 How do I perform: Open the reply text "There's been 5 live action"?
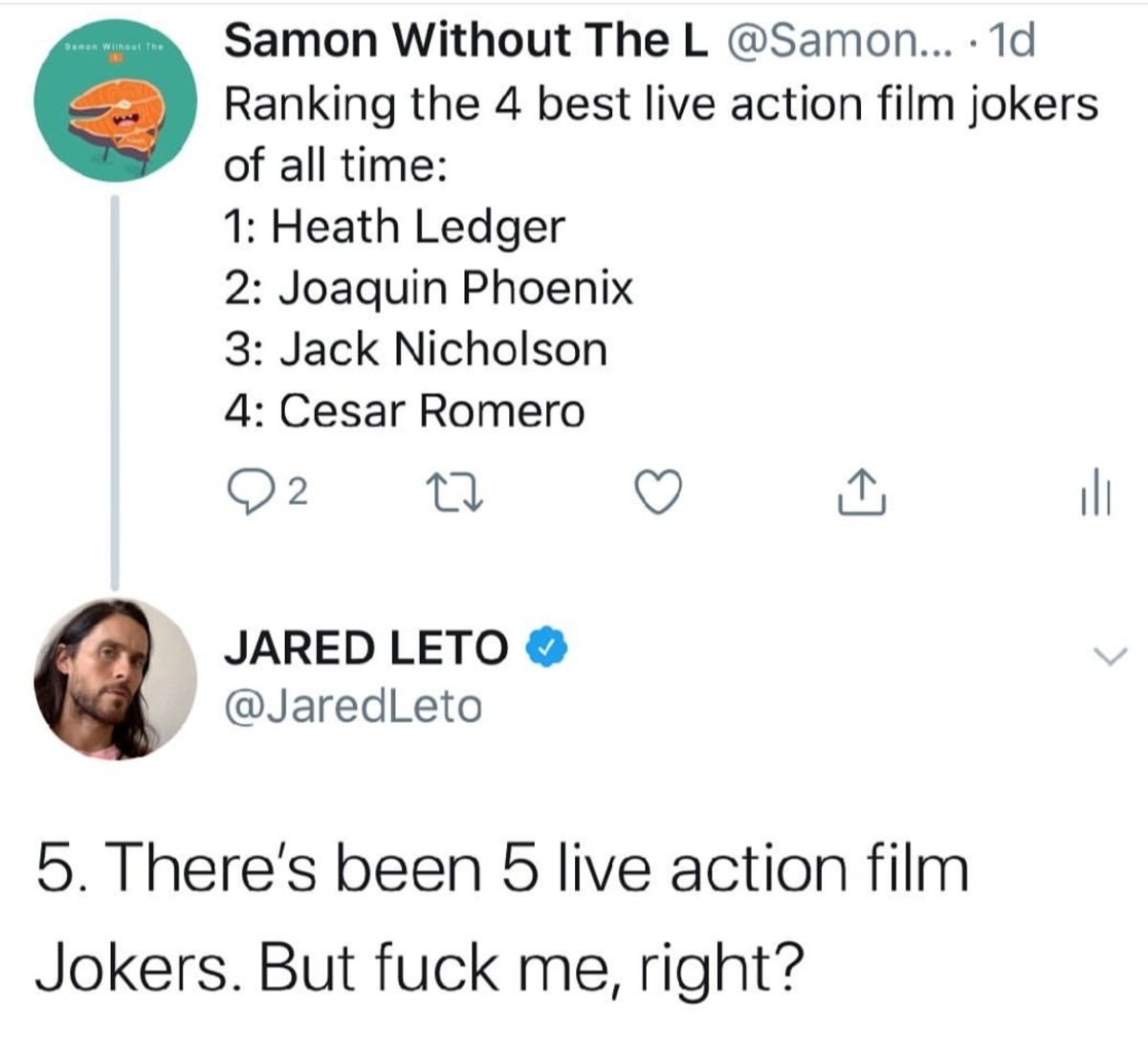[x=502, y=870]
